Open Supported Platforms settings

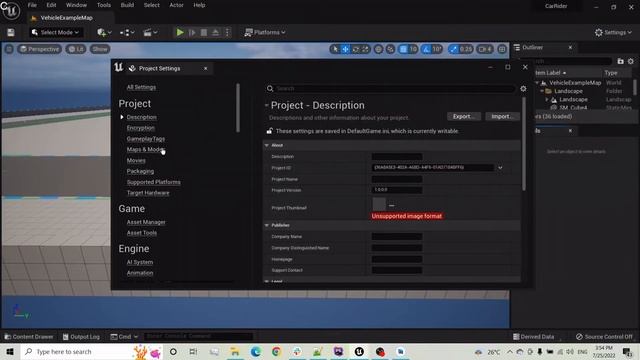click(x=153, y=182)
